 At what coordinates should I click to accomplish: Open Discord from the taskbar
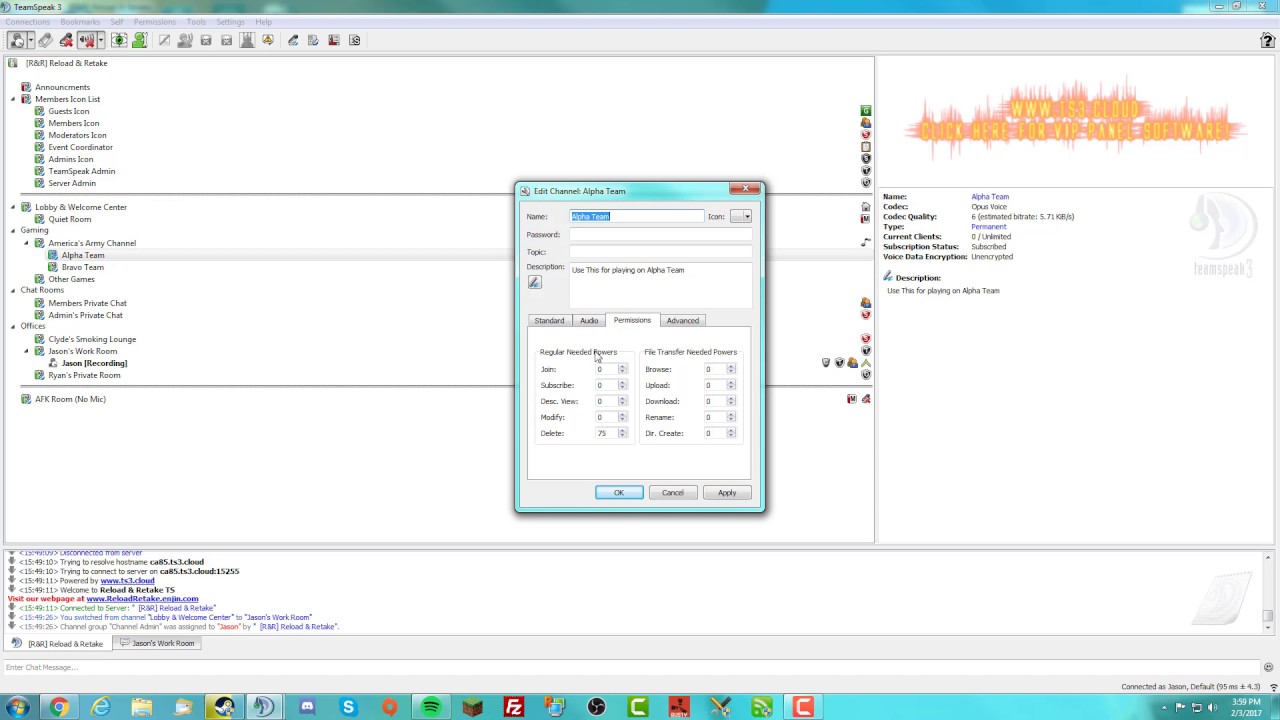(307, 708)
